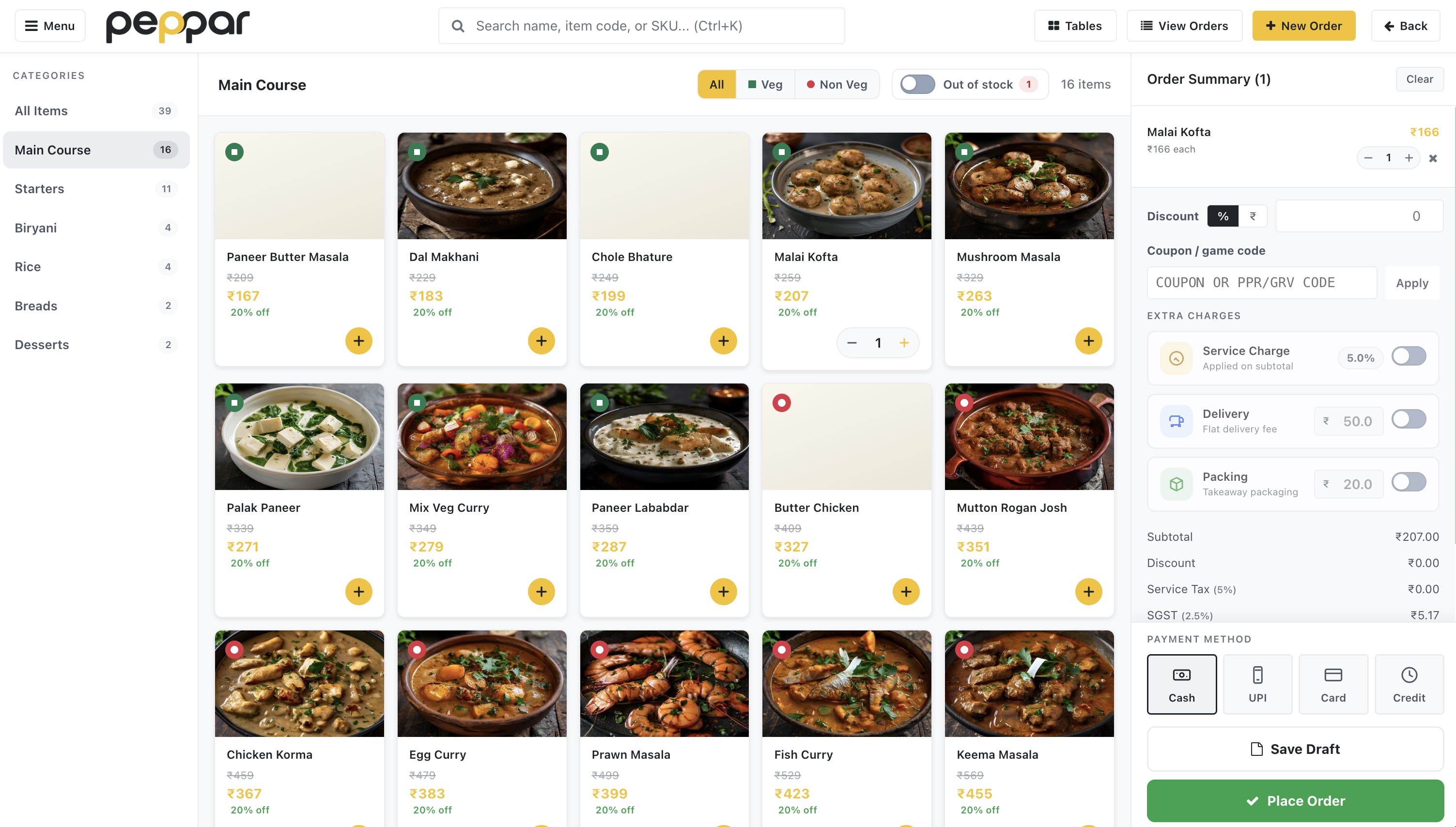Click the non-veg indicator on Butter Chicken
The image size is (1456, 827).
pos(782,403)
